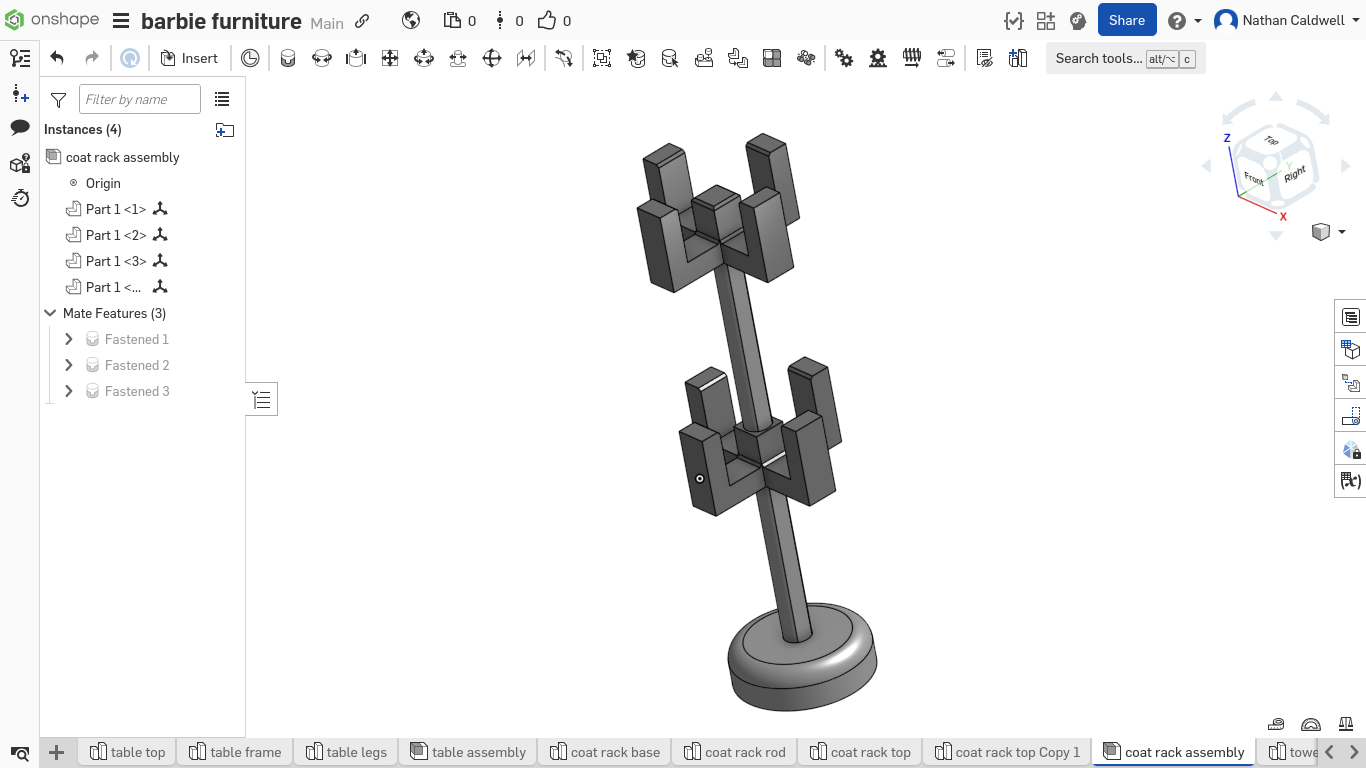Open the comments panel icon
The height and width of the screenshot is (768, 1366).
[20, 128]
